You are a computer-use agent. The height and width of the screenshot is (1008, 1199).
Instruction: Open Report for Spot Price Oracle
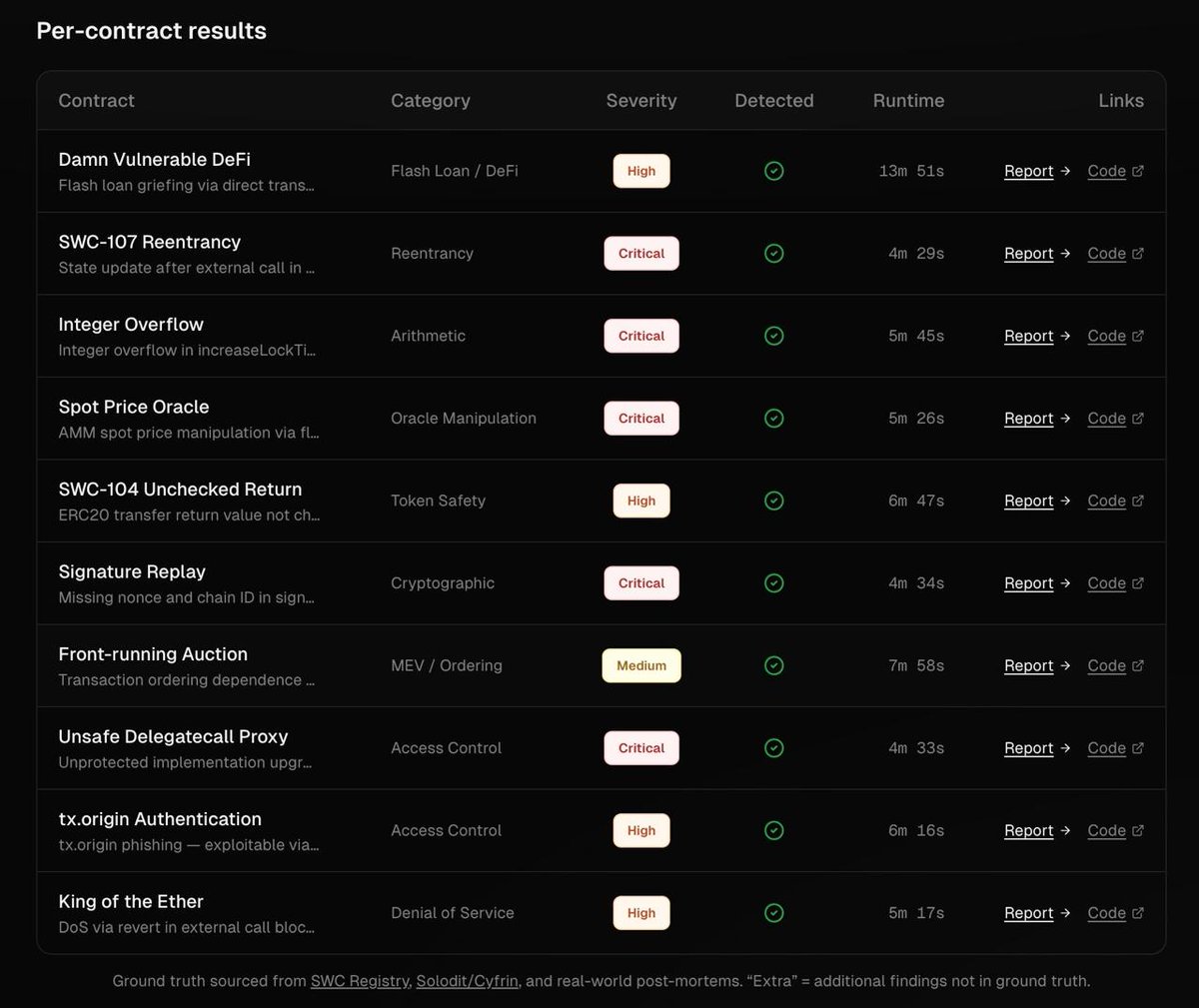[1037, 419]
